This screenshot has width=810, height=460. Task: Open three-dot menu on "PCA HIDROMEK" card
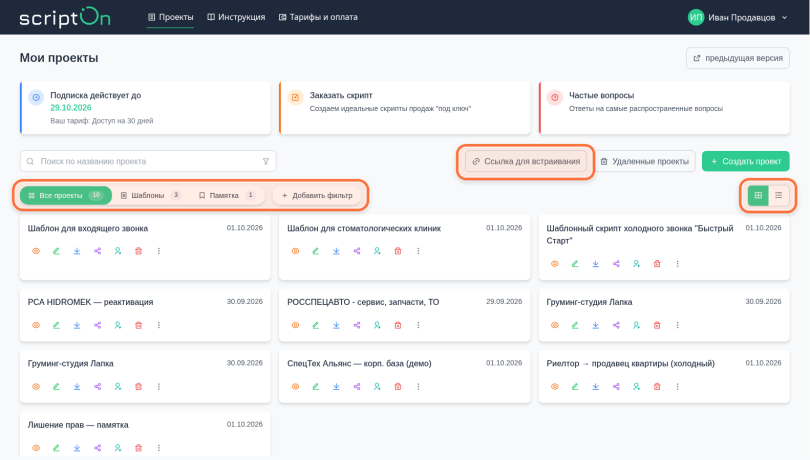tap(159, 325)
